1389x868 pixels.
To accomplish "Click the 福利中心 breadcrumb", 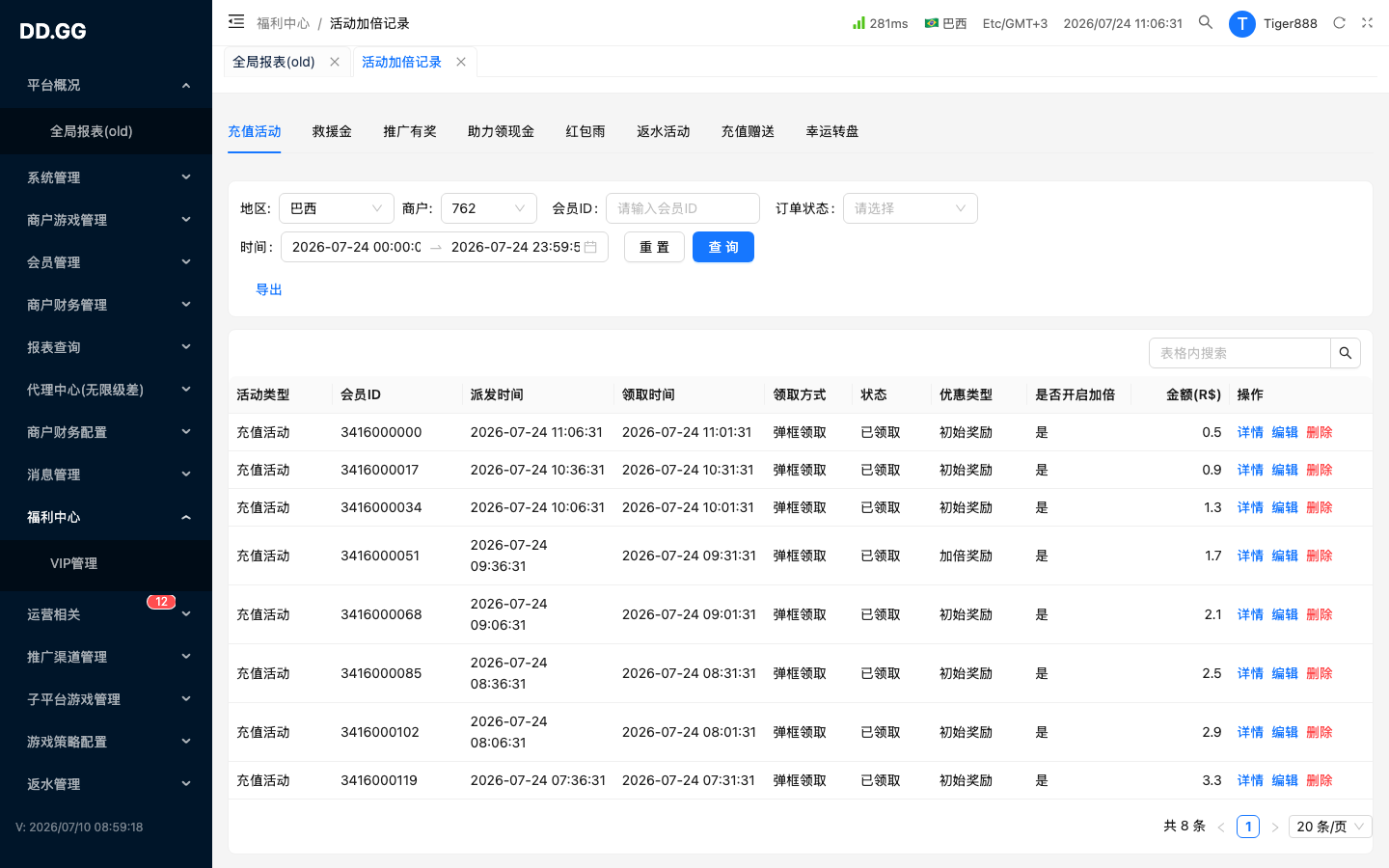I will click(x=283, y=23).
